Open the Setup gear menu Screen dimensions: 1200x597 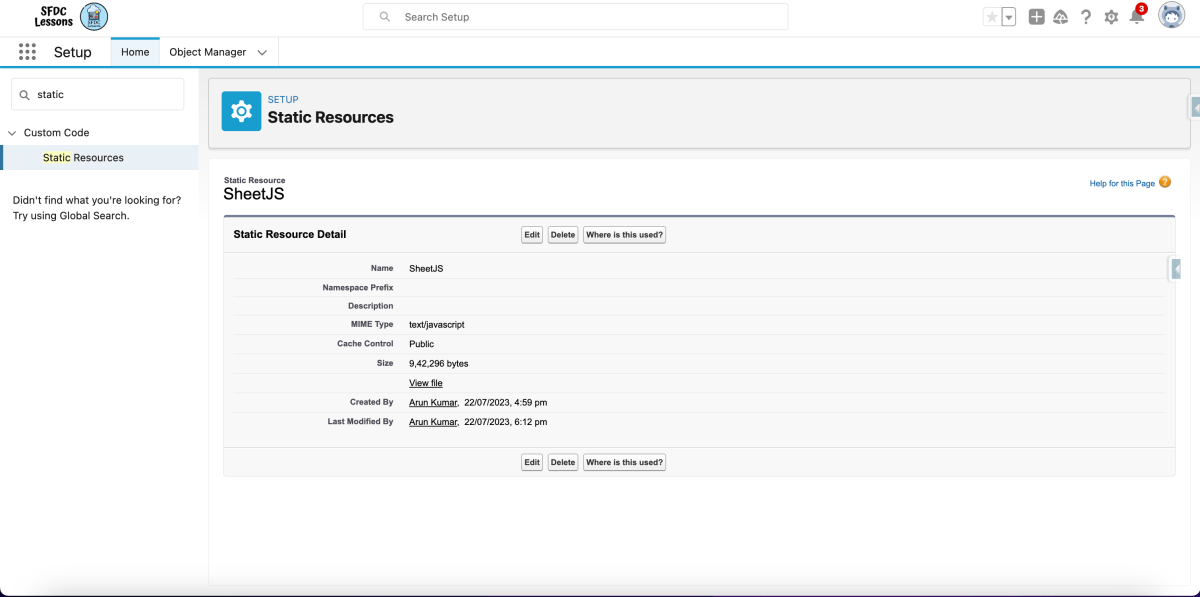pyautogui.click(x=1111, y=17)
